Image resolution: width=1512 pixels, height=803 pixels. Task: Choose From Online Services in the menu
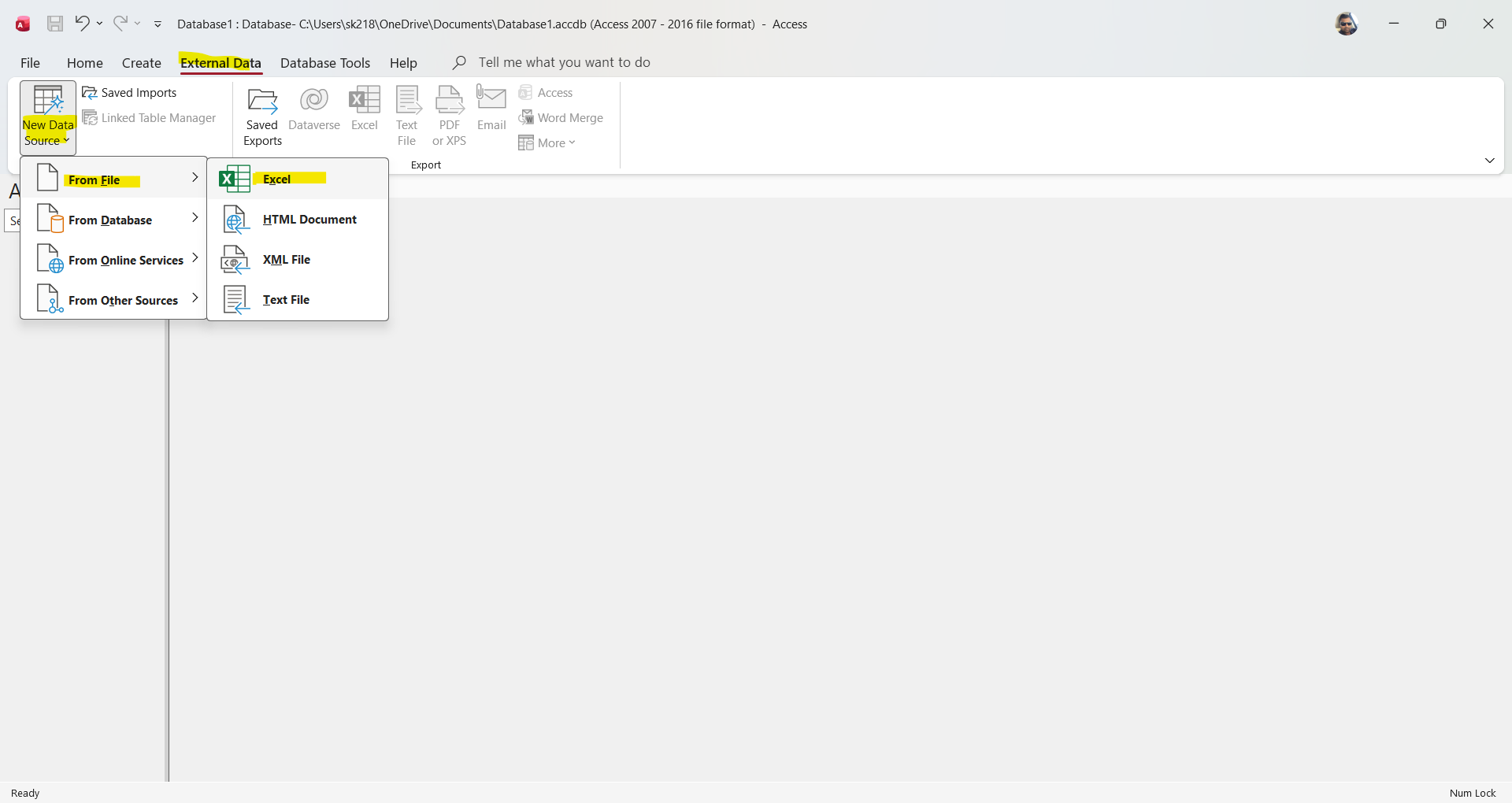click(x=114, y=259)
